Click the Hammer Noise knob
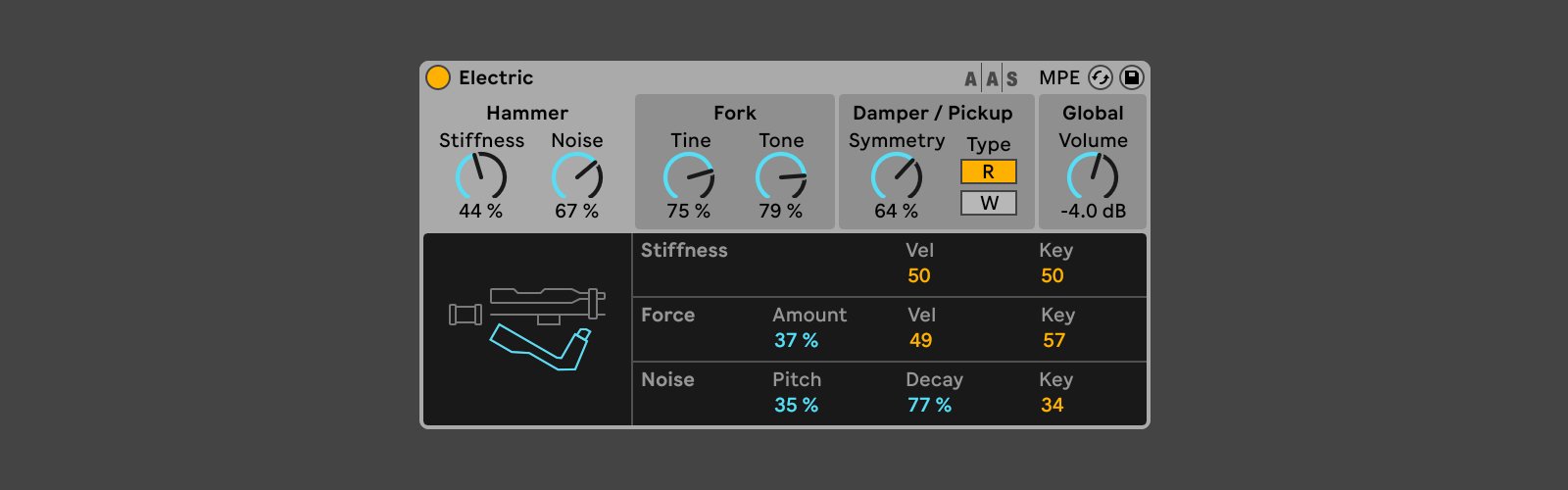The image size is (1568, 490). [576, 177]
